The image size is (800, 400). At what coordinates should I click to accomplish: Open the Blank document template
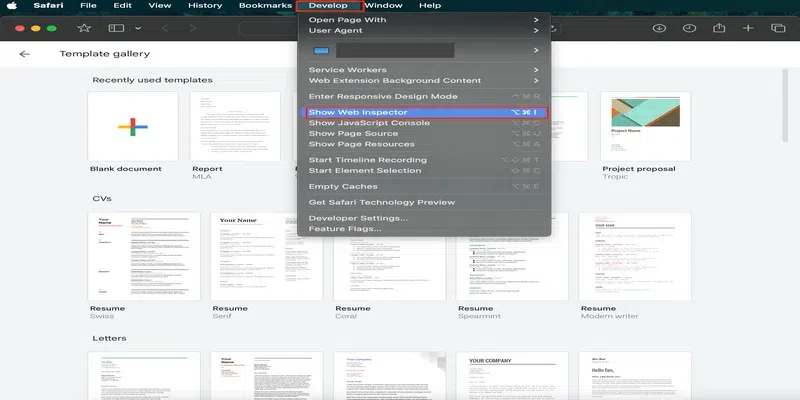pyautogui.click(x=133, y=127)
